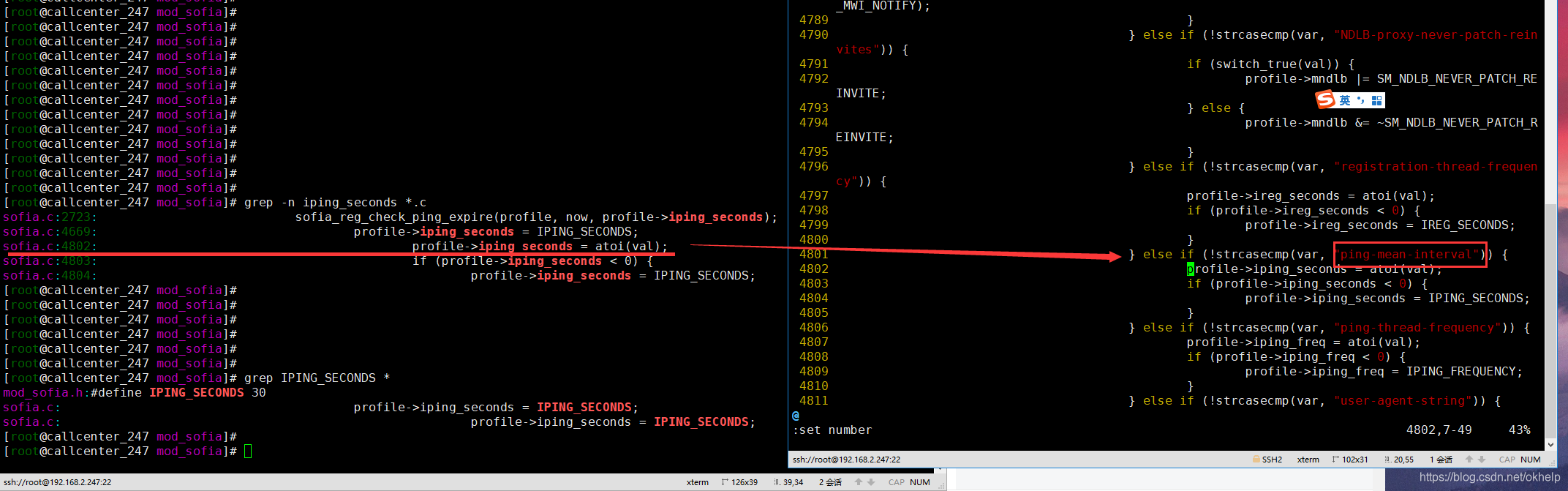Viewport: 1568px width, 491px height.
Task: Toggle Sogou punctuation mode button
Action: (x=1360, y=100)
